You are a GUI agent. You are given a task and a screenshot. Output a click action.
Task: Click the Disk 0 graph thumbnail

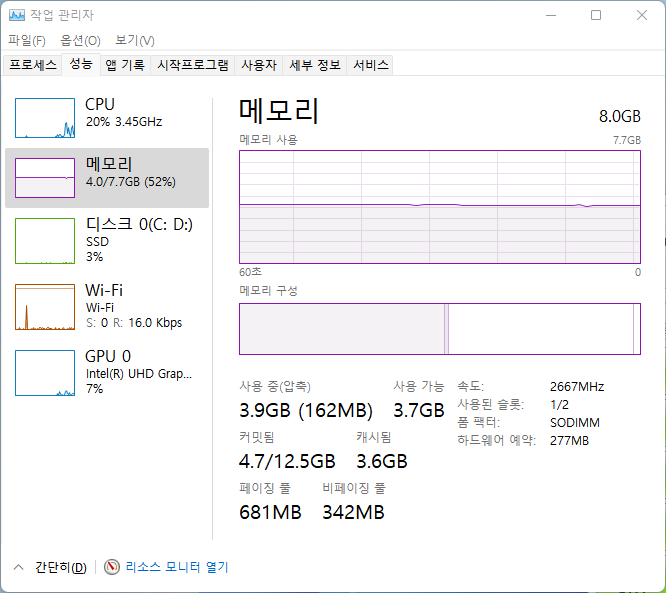pos(45,238)
